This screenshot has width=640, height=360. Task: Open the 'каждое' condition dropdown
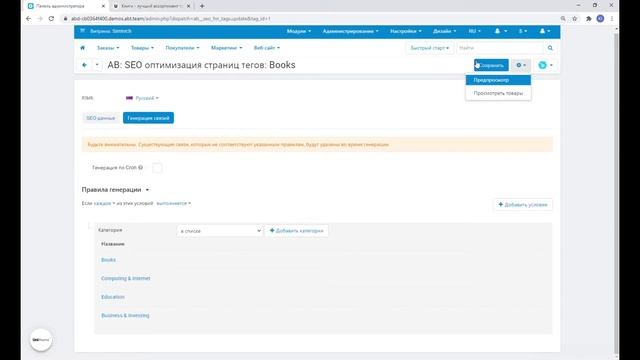click(104, 203)
